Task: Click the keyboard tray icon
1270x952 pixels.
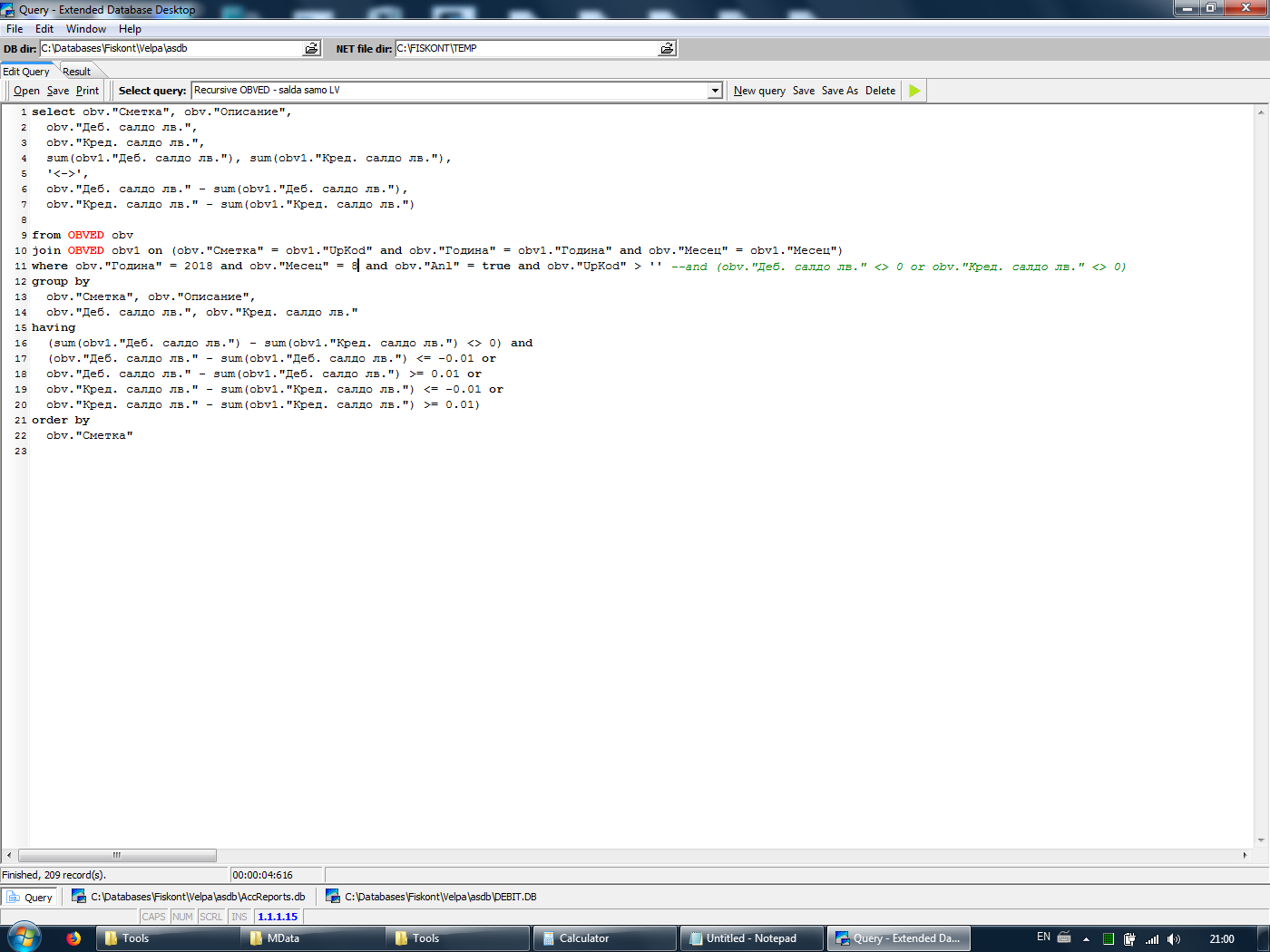Action: tap(1064, 937)
